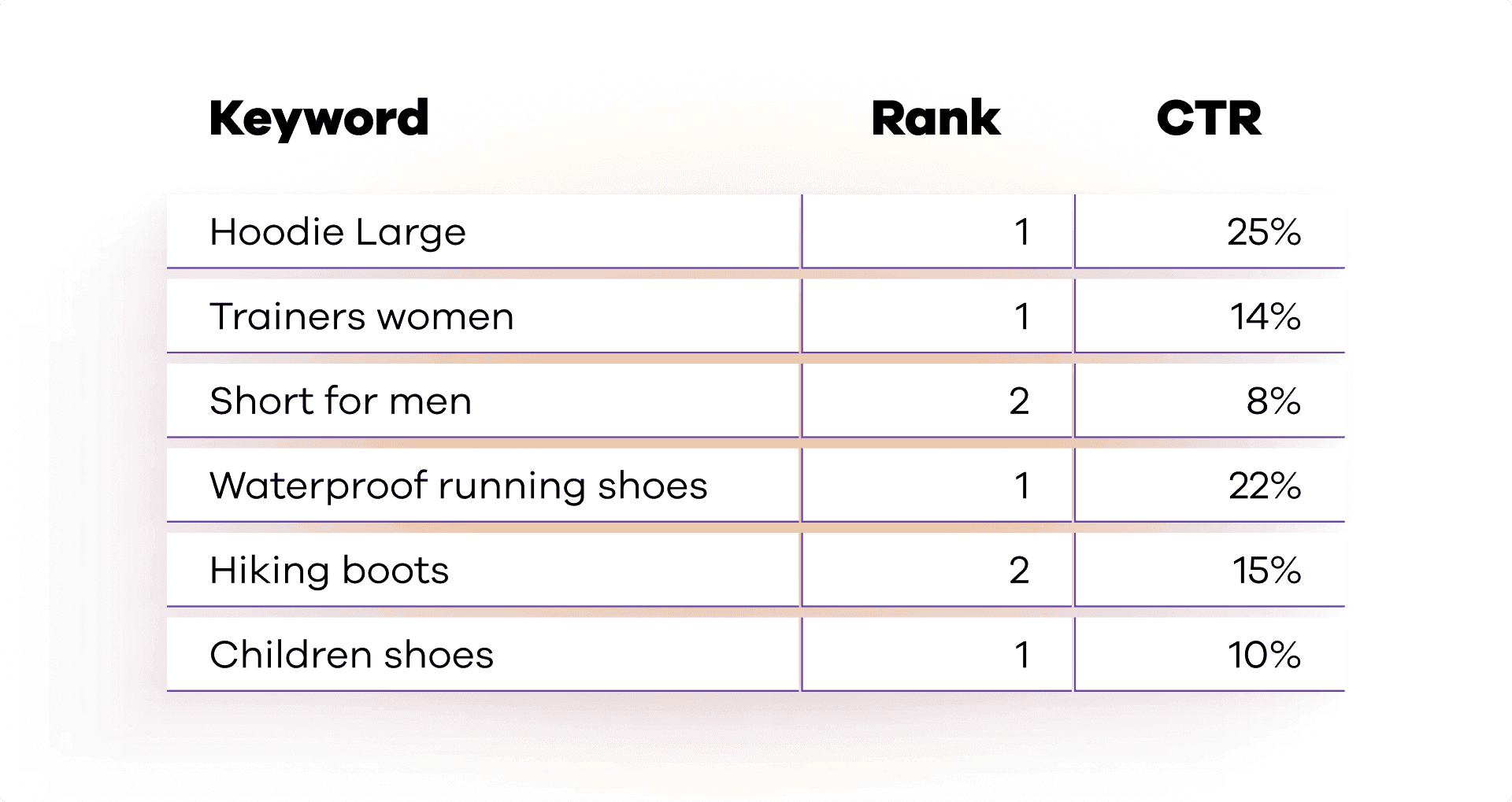Viewport: 1512px width, 802px height.
Task: Select the Children shoes keyword cell
Action: [x=484, y=655]
